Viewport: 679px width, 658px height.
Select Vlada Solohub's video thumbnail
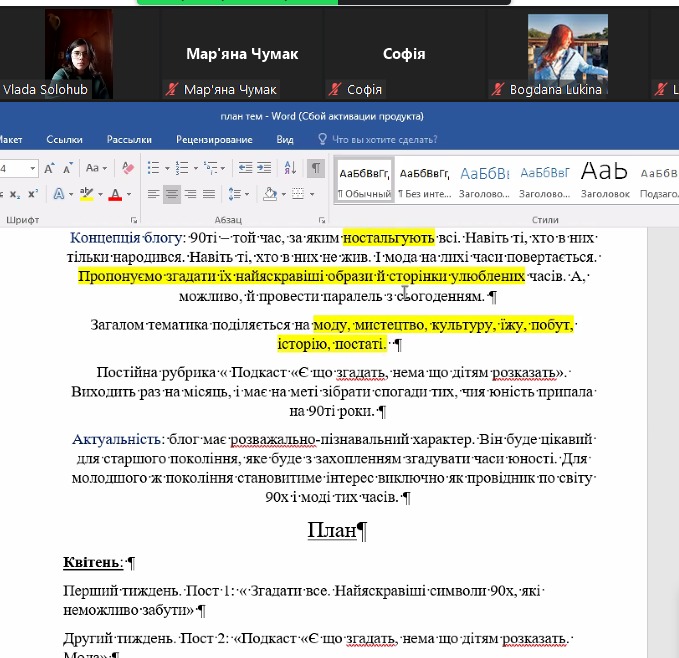tap(79, 54)
